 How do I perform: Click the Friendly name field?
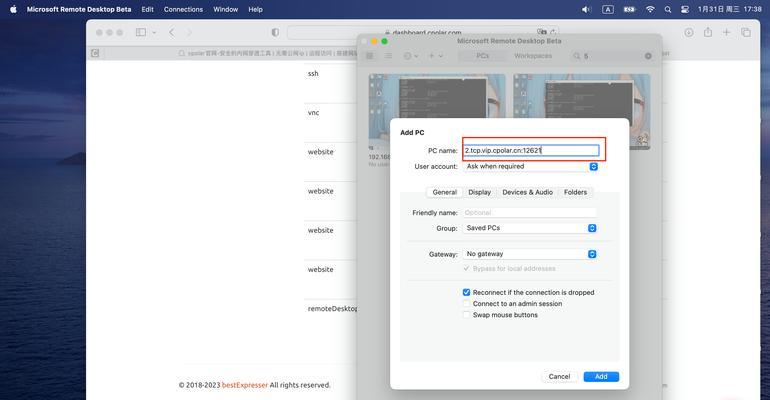click(530, 213)
